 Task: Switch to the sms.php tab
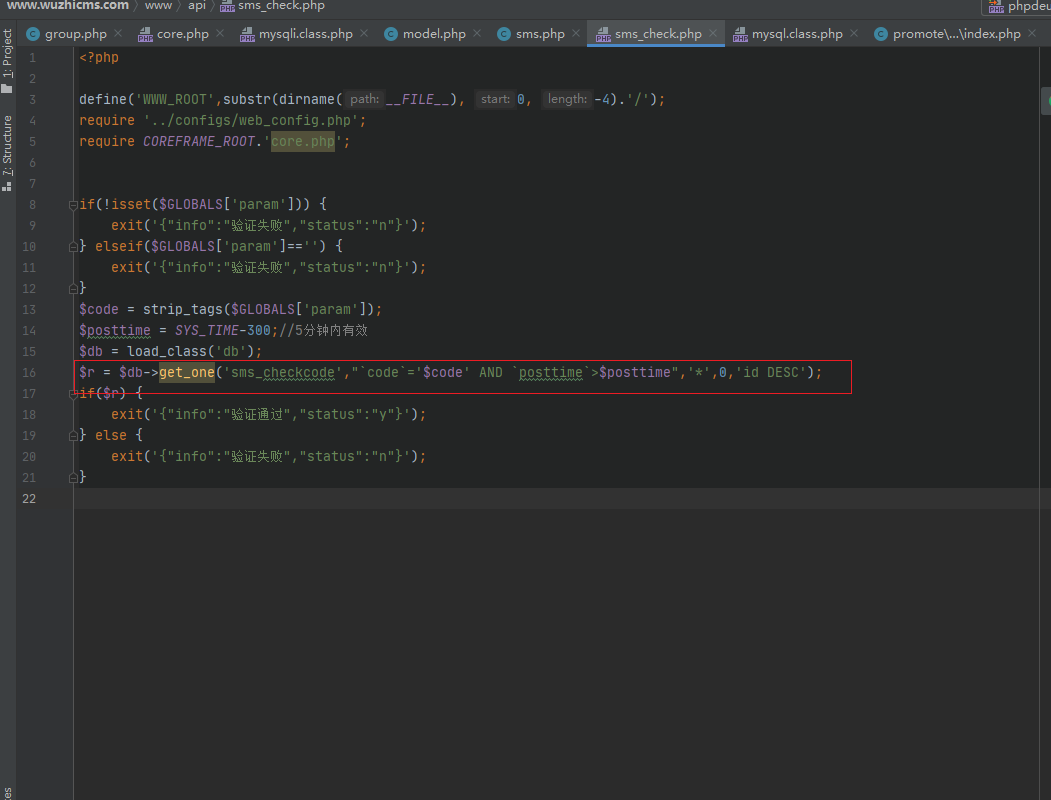tap(540, 34)
